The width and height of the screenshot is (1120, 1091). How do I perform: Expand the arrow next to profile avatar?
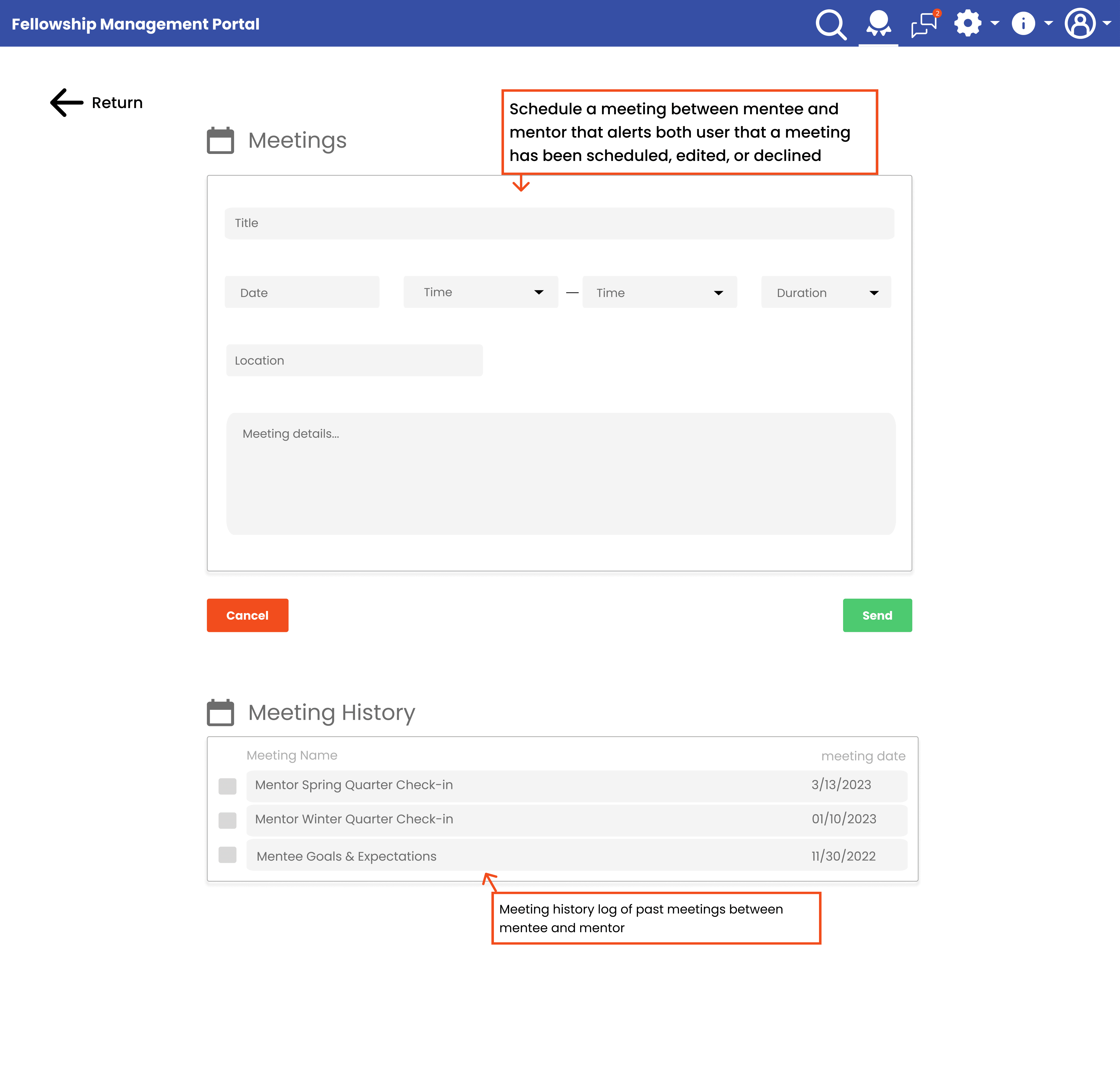click(1107, 24)
